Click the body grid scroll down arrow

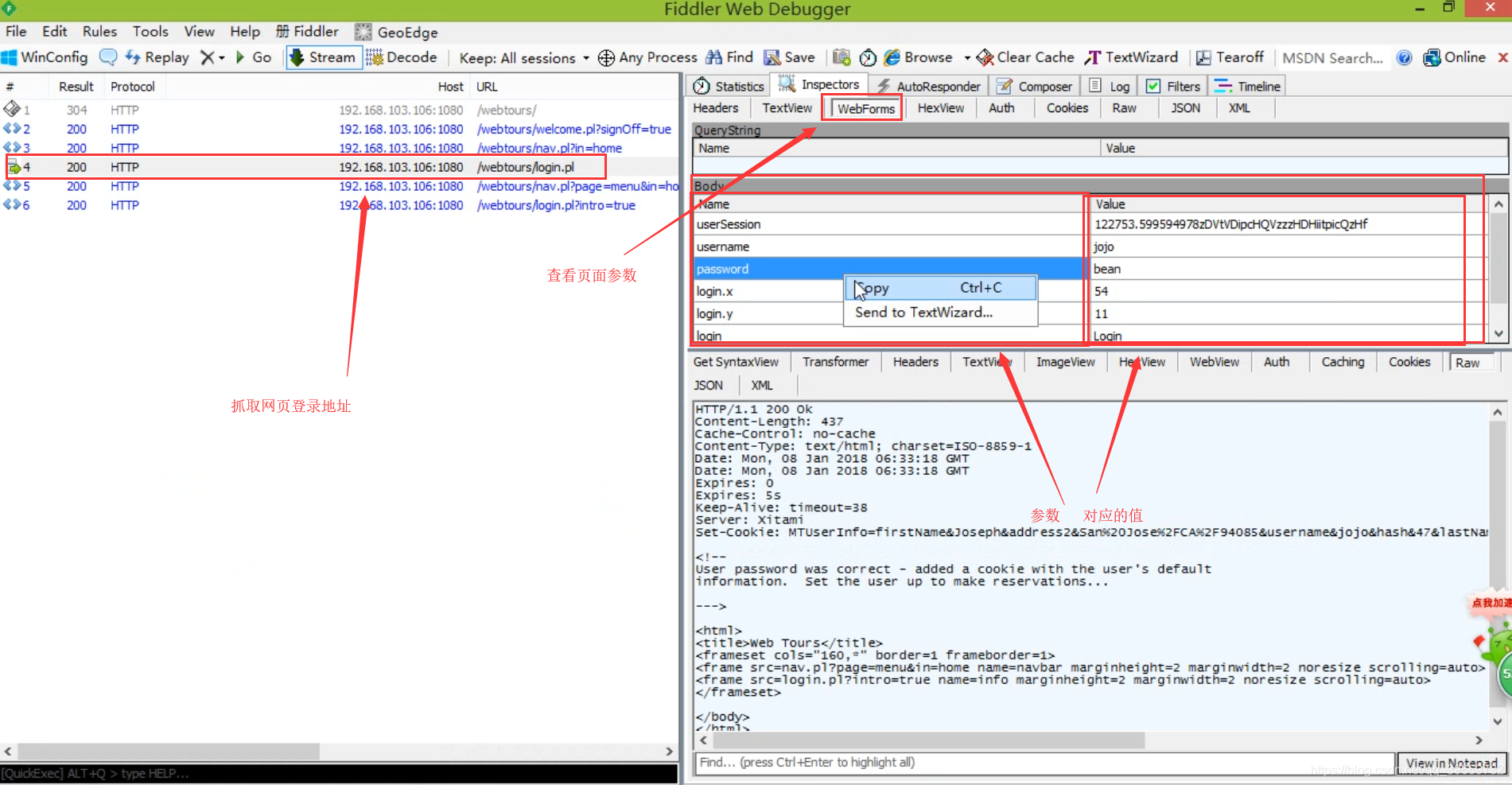coord(1498,334)
